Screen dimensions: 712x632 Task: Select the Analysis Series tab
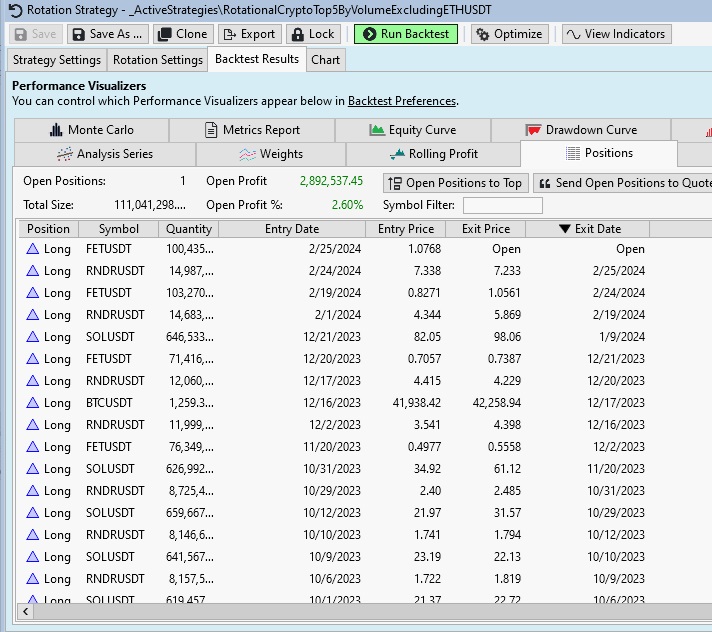pyautogui.click(x=104, y=154)
